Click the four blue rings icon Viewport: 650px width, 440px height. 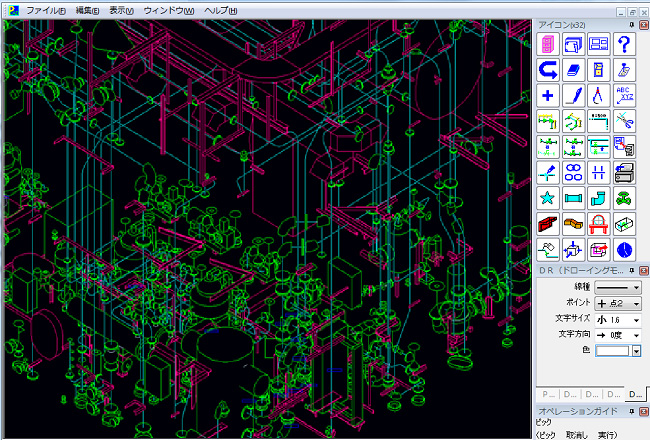point(573,173)
